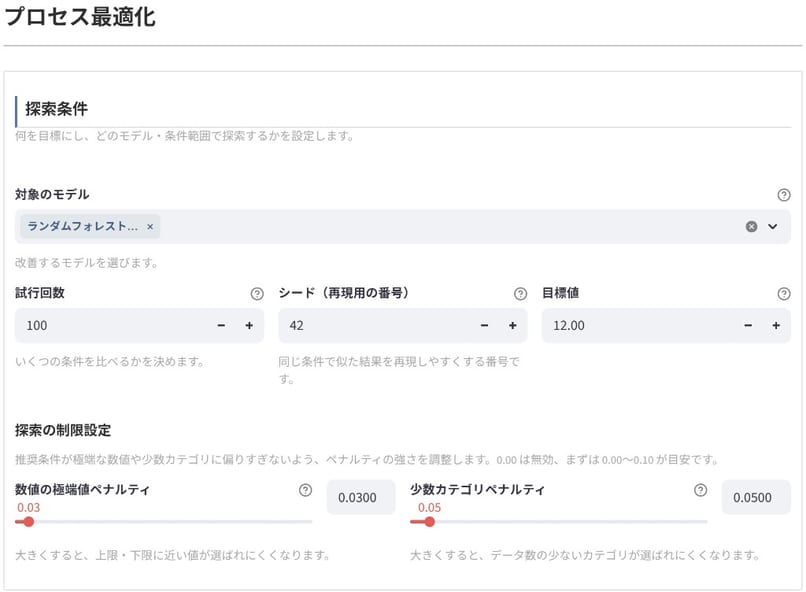Image resolution: width=806 pixels, height=592 pixels.
Task: Open help for 数値の極端値ペナルティ
Action: (305, 490)
